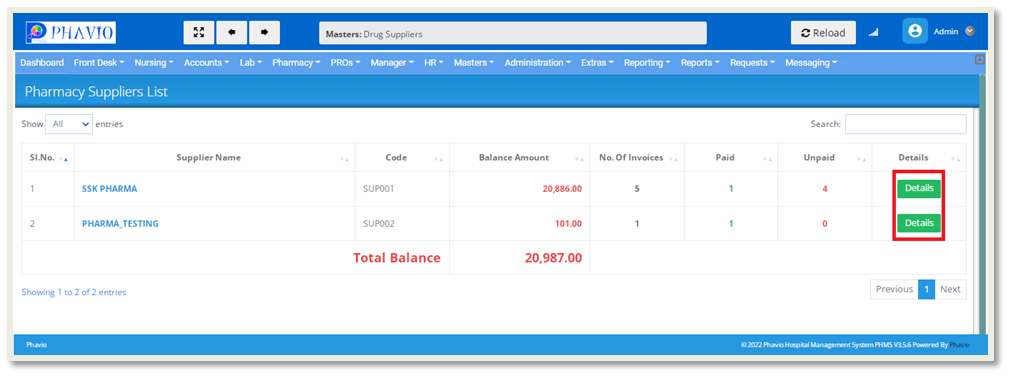Click the Admin user avatar icon

point(914,31)
